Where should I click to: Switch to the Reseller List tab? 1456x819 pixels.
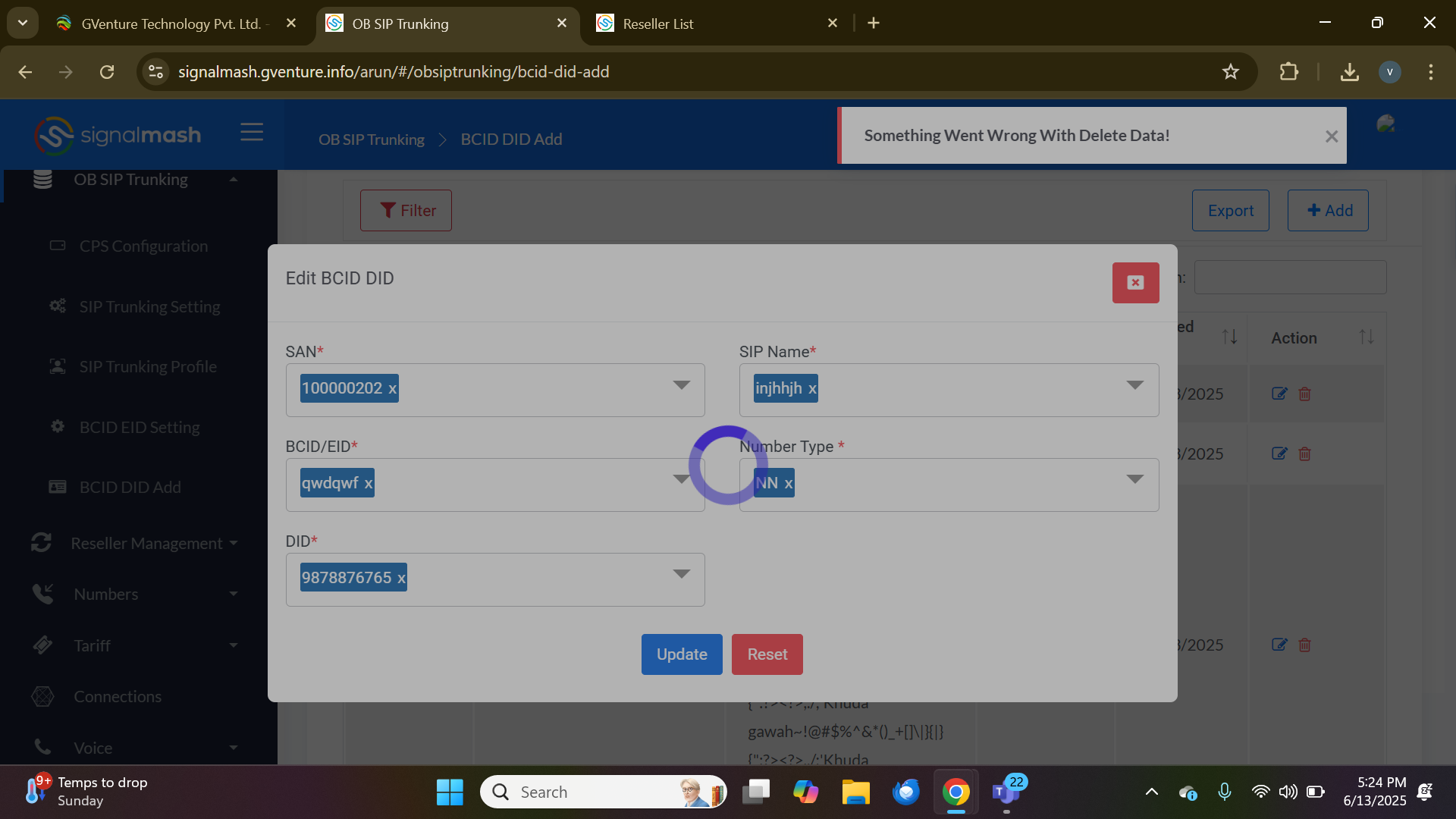coord(657,24)
